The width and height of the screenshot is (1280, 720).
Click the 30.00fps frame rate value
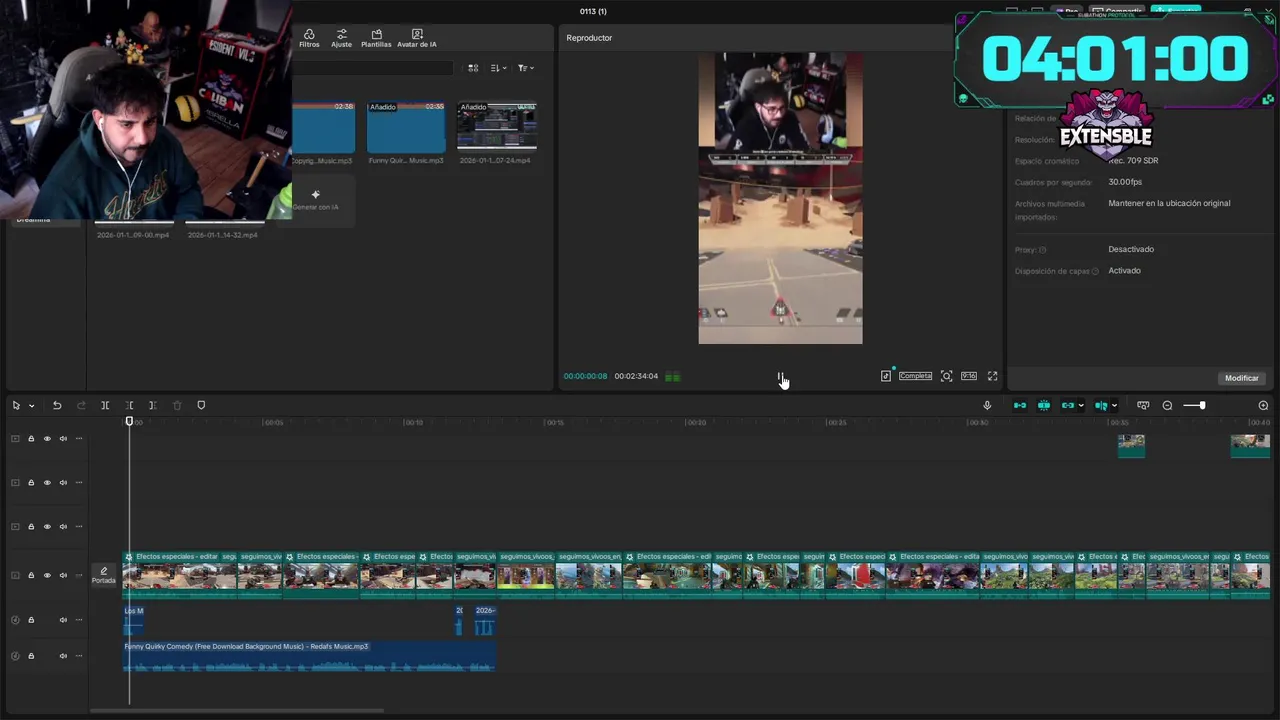(x=1125, y=182)
